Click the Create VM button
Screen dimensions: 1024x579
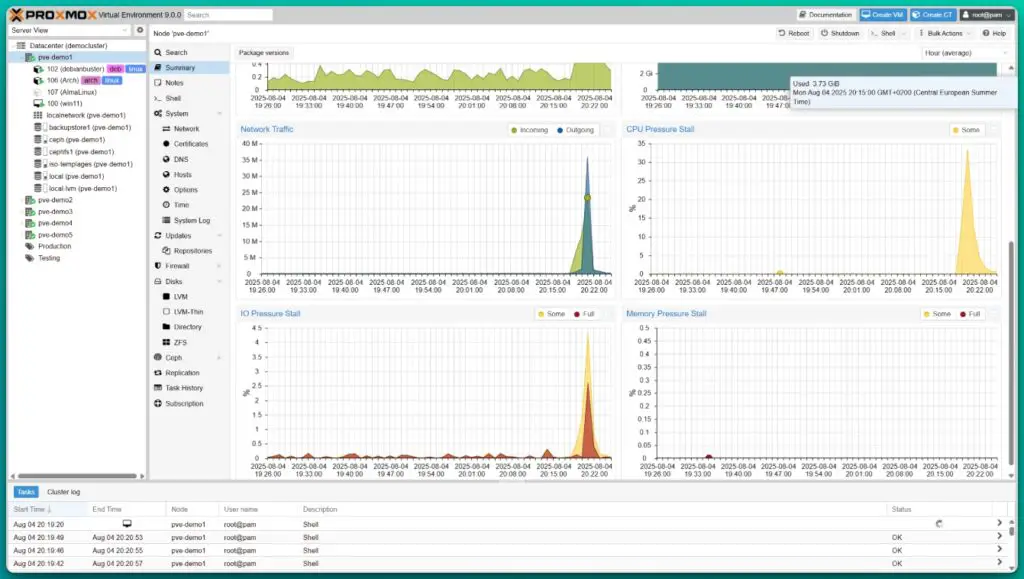pos(881,15)
